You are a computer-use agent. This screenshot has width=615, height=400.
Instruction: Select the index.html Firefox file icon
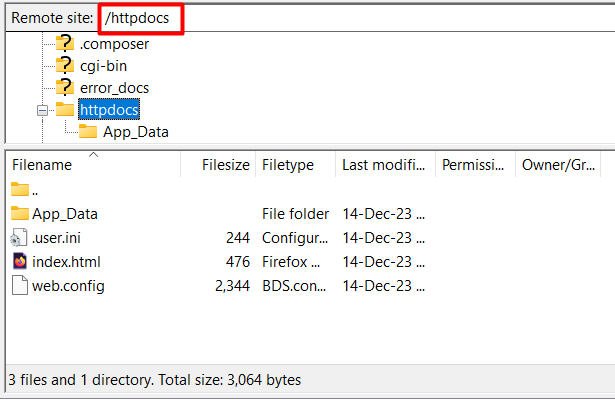[20, 262]
